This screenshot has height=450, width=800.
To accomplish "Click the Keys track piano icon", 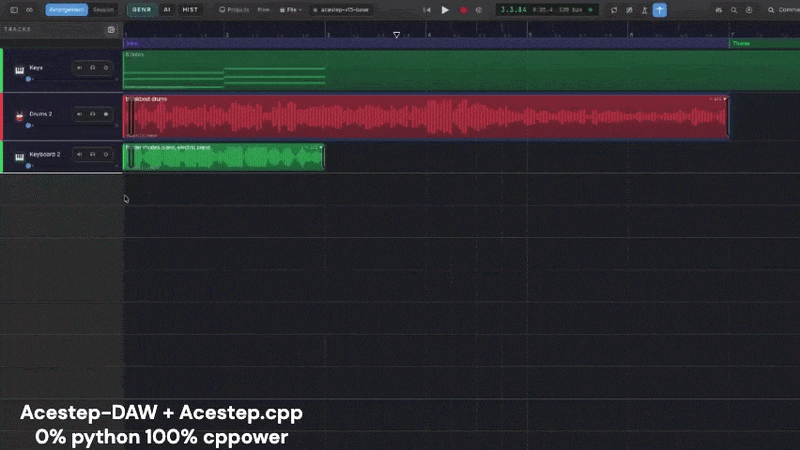I will coord(19,70).
